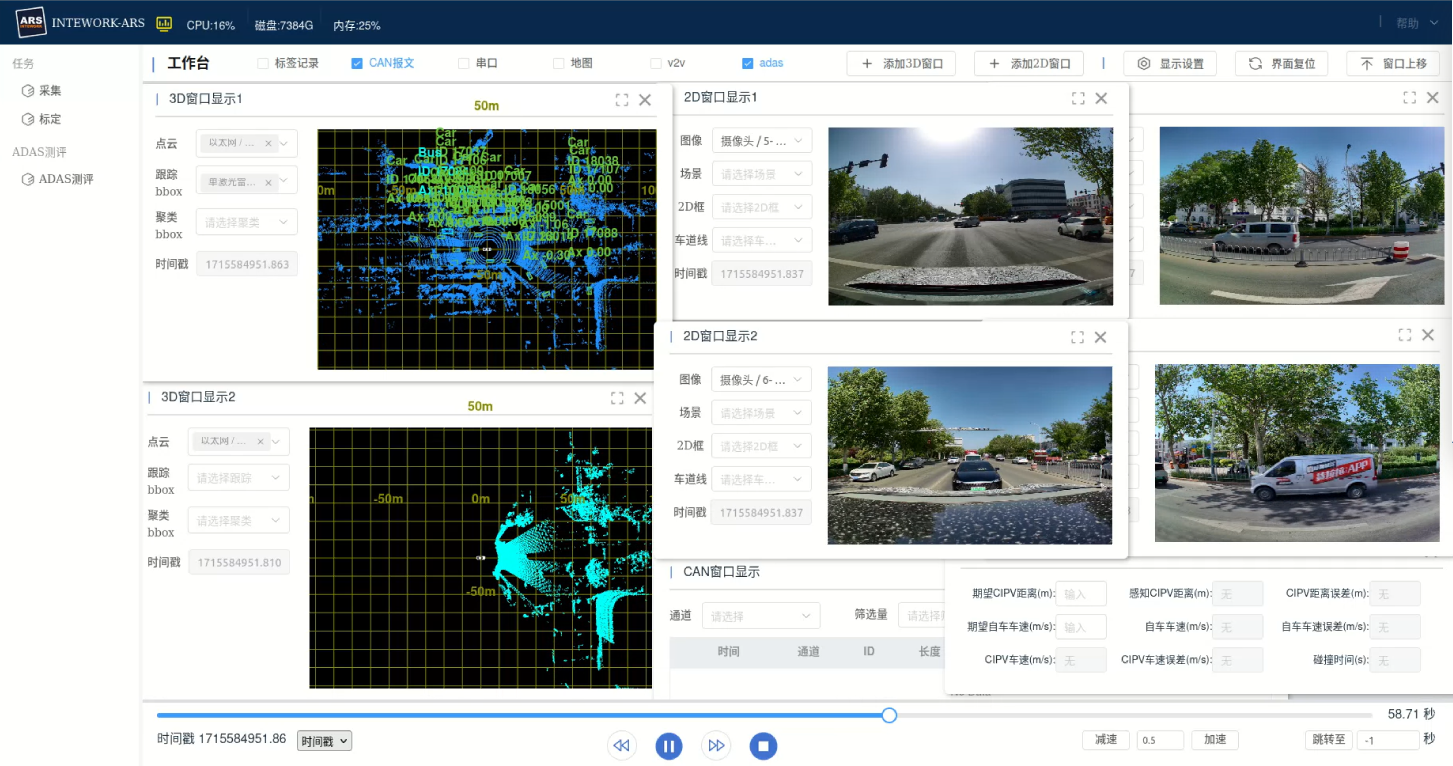Maximize the 3D窗口显示1 window
1453x766 pixels.
(x=622, y=100)
